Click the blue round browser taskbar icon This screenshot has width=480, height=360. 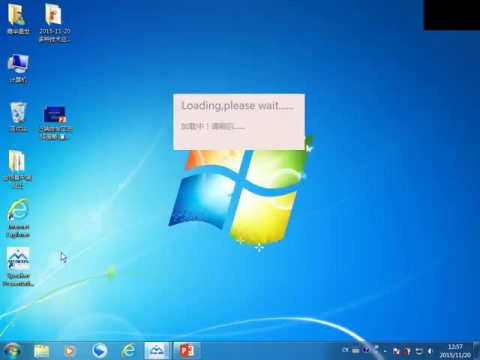coord(99,351)
